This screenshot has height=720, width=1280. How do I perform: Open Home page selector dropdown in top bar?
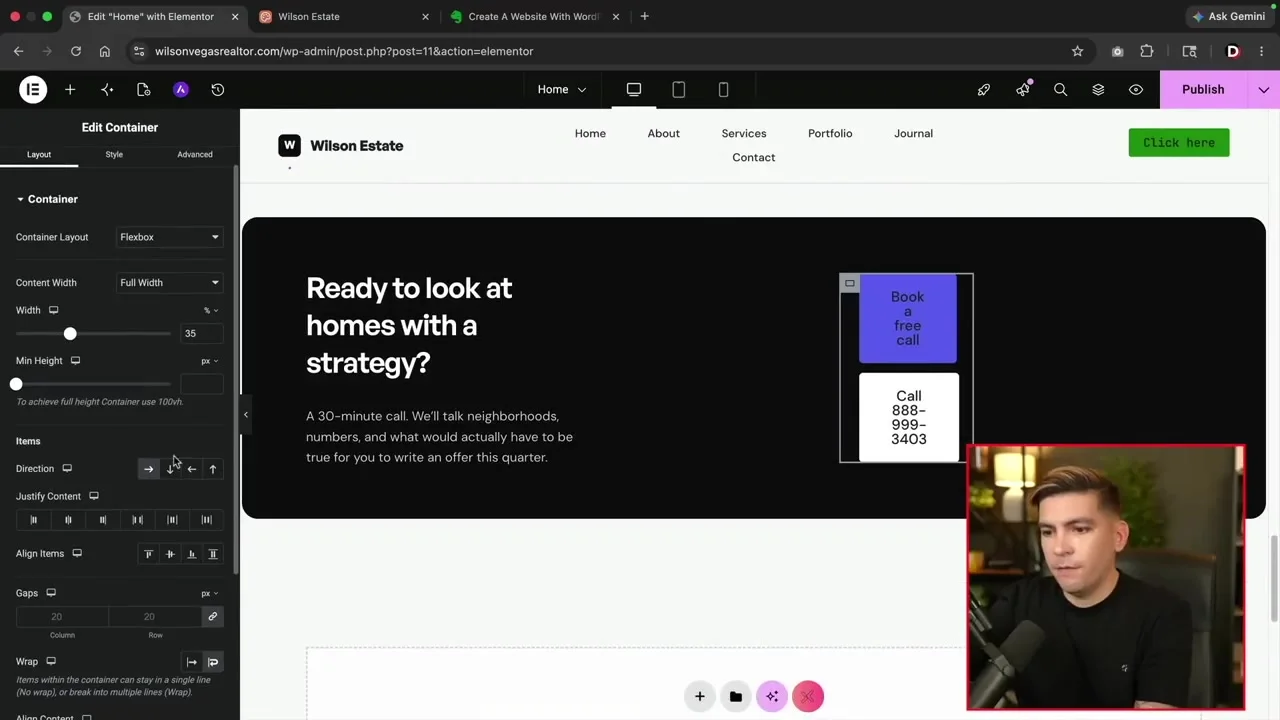(562, 90)
